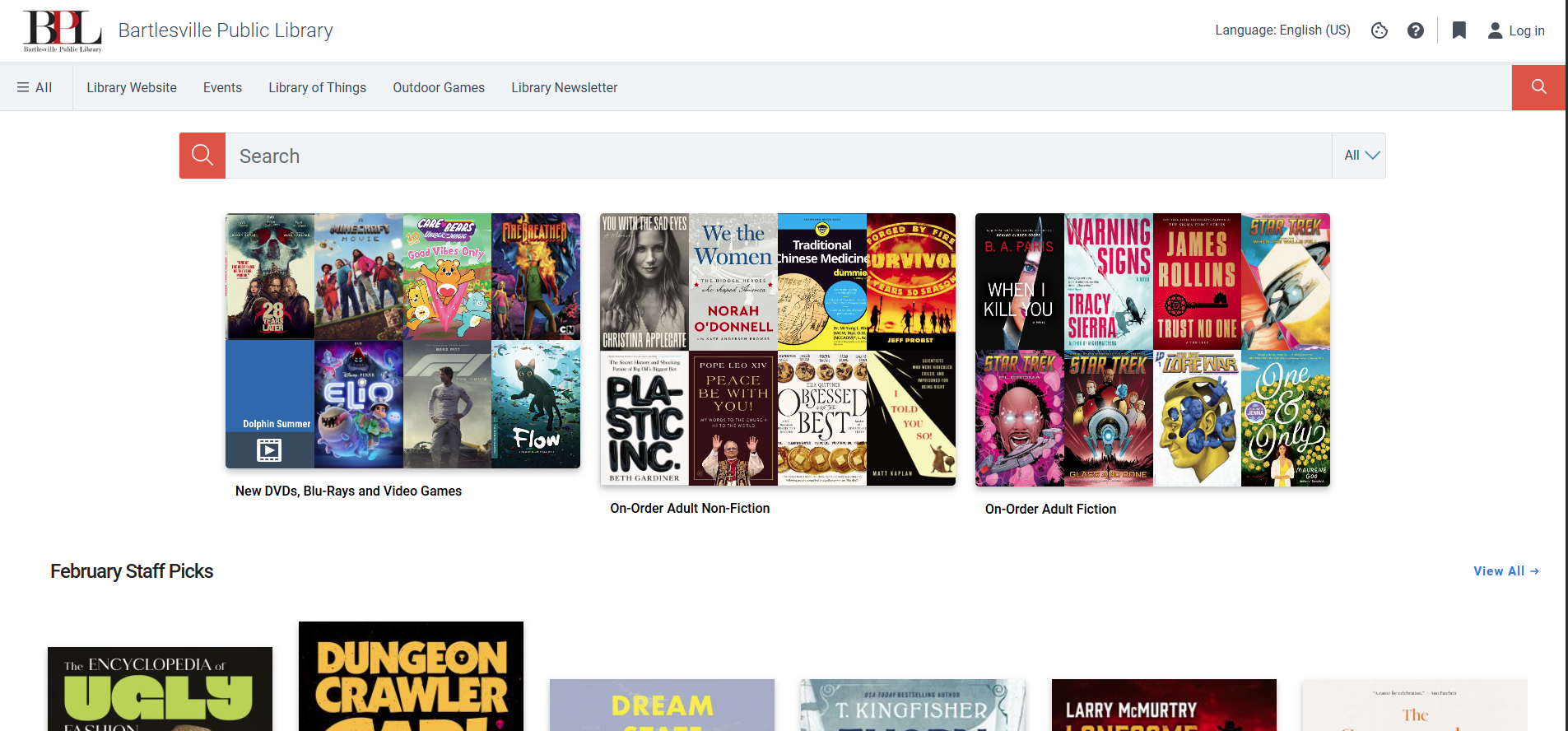The width and height of the screenshot is (1568, 731).
Task: Open the Dream staff pick cover
Action: point(662,705)
